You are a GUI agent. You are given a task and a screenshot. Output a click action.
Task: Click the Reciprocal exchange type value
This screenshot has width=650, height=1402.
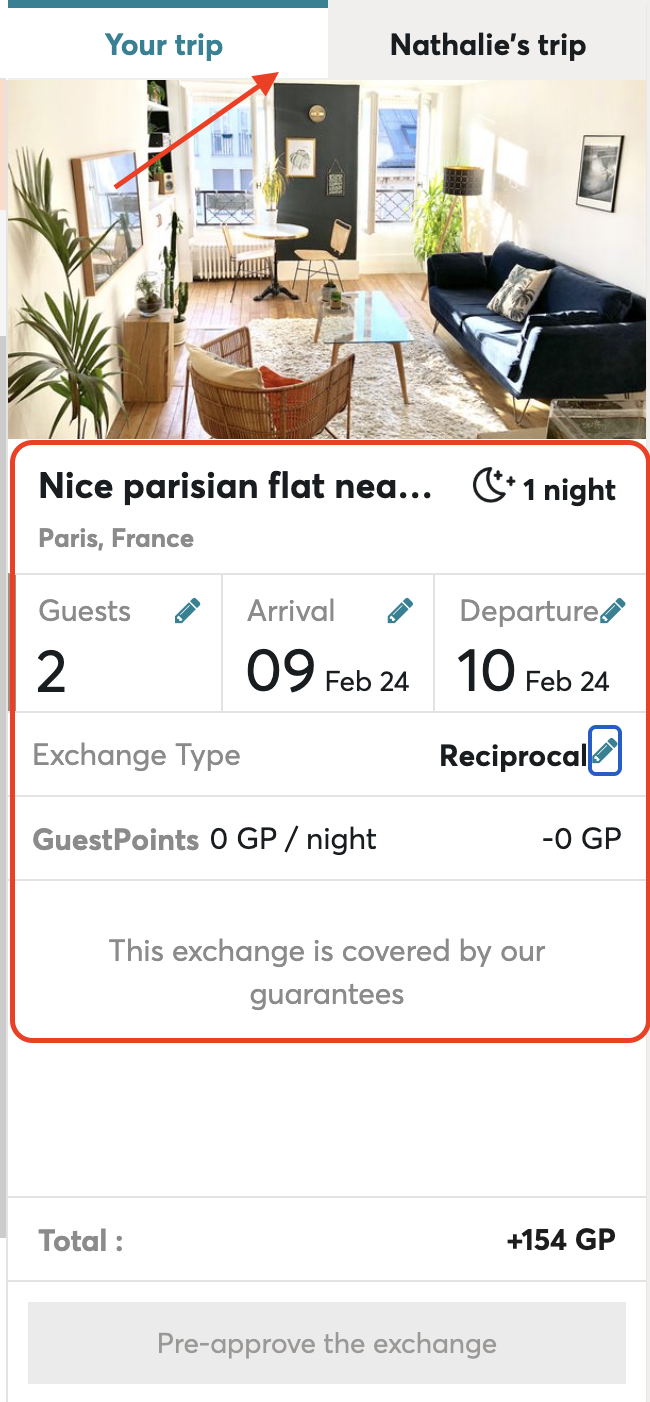pos(513,756)
